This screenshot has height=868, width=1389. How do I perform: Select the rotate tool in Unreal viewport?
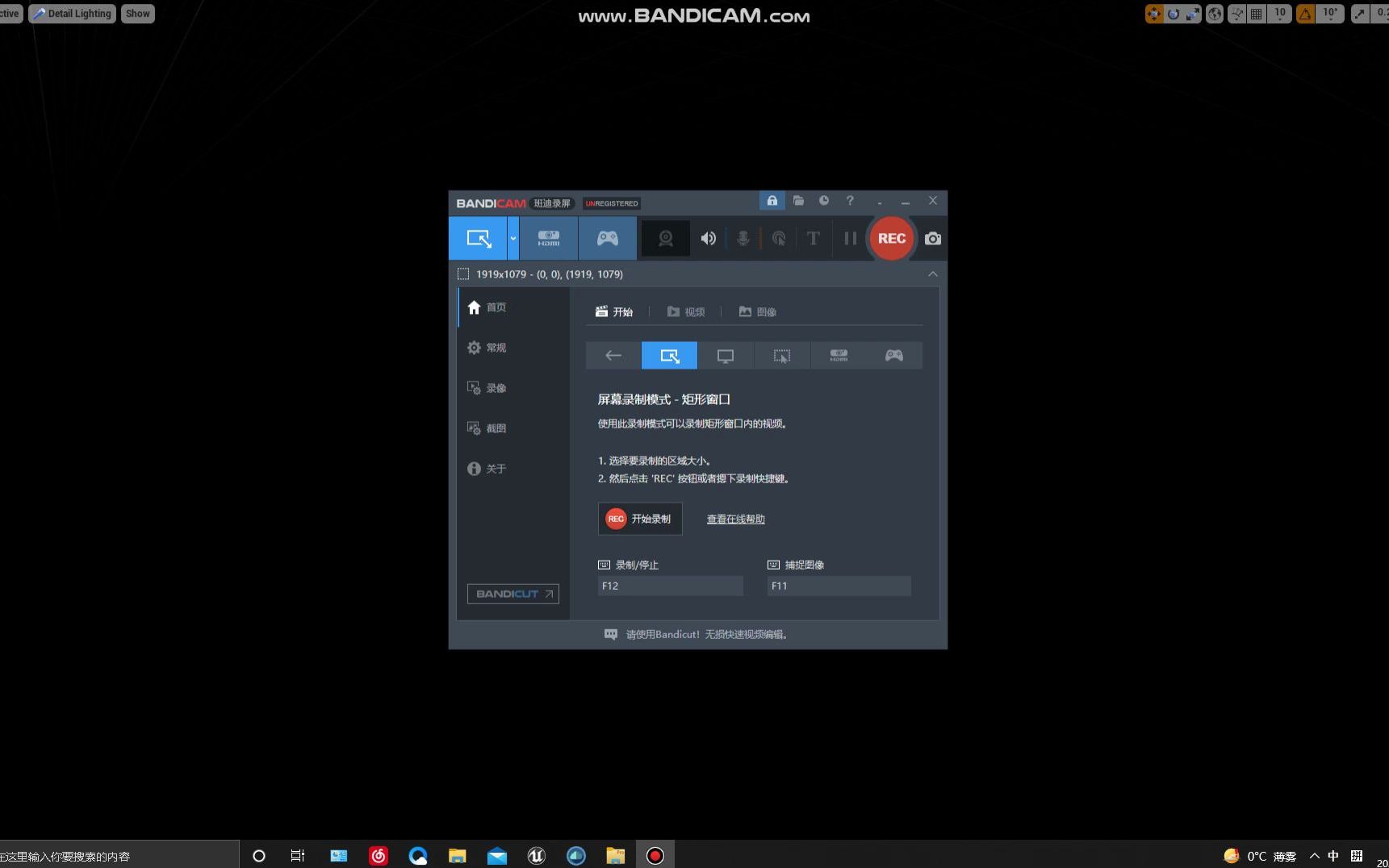(x=1174, y=14)
